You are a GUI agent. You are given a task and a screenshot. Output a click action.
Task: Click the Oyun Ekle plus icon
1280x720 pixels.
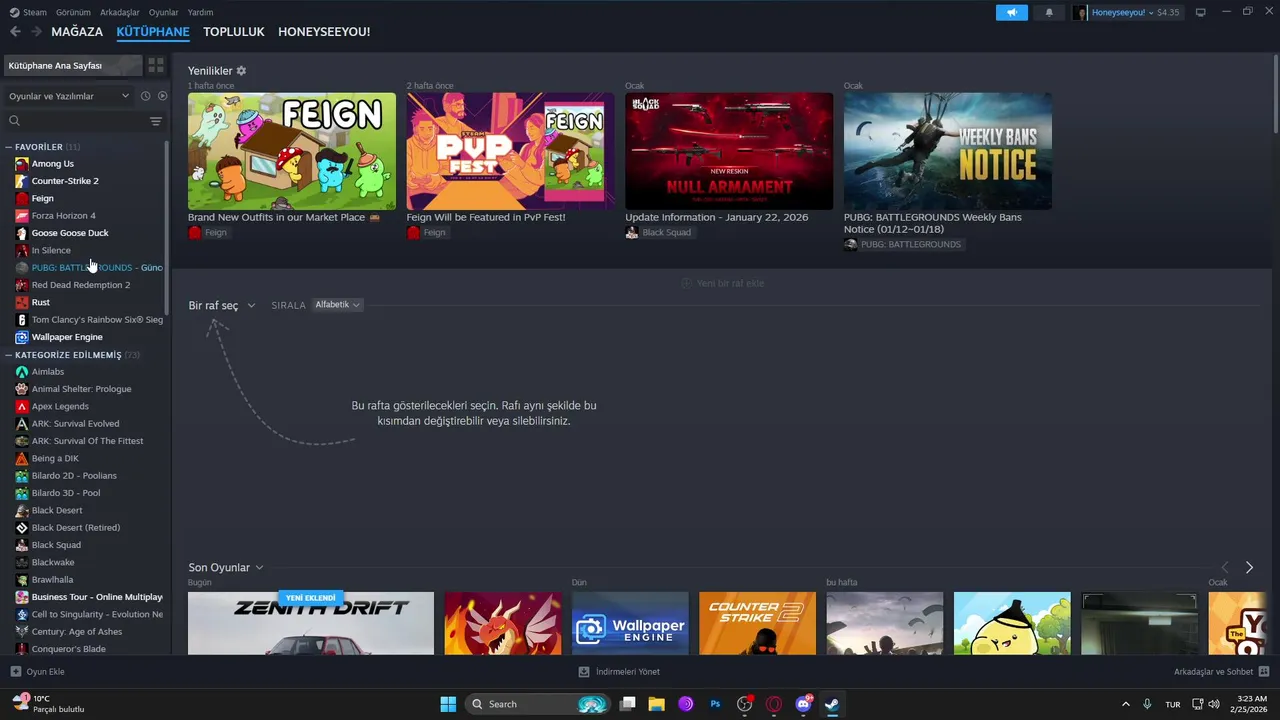tap(15, 672)
